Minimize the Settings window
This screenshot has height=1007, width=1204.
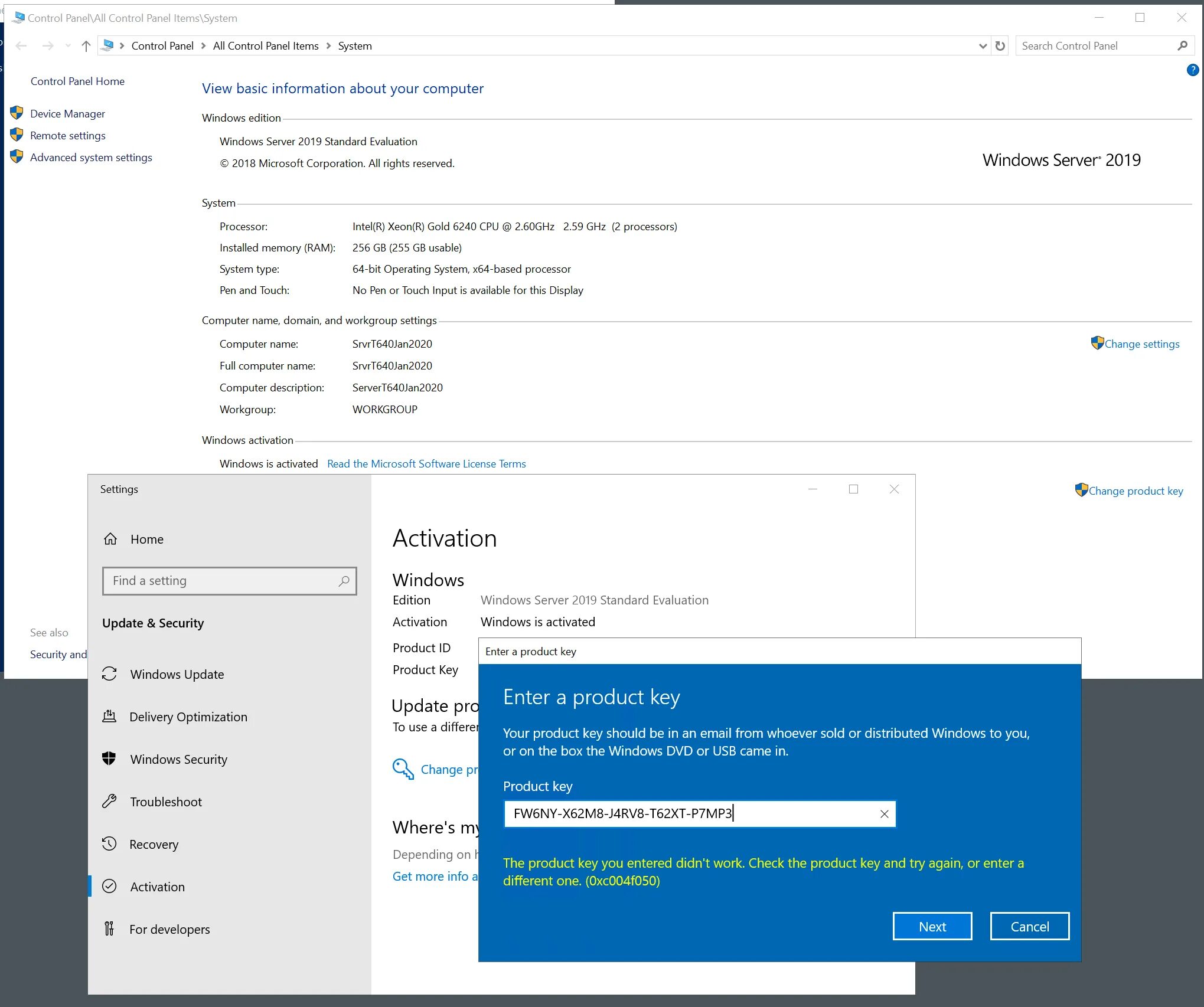[x=813, y=489]
